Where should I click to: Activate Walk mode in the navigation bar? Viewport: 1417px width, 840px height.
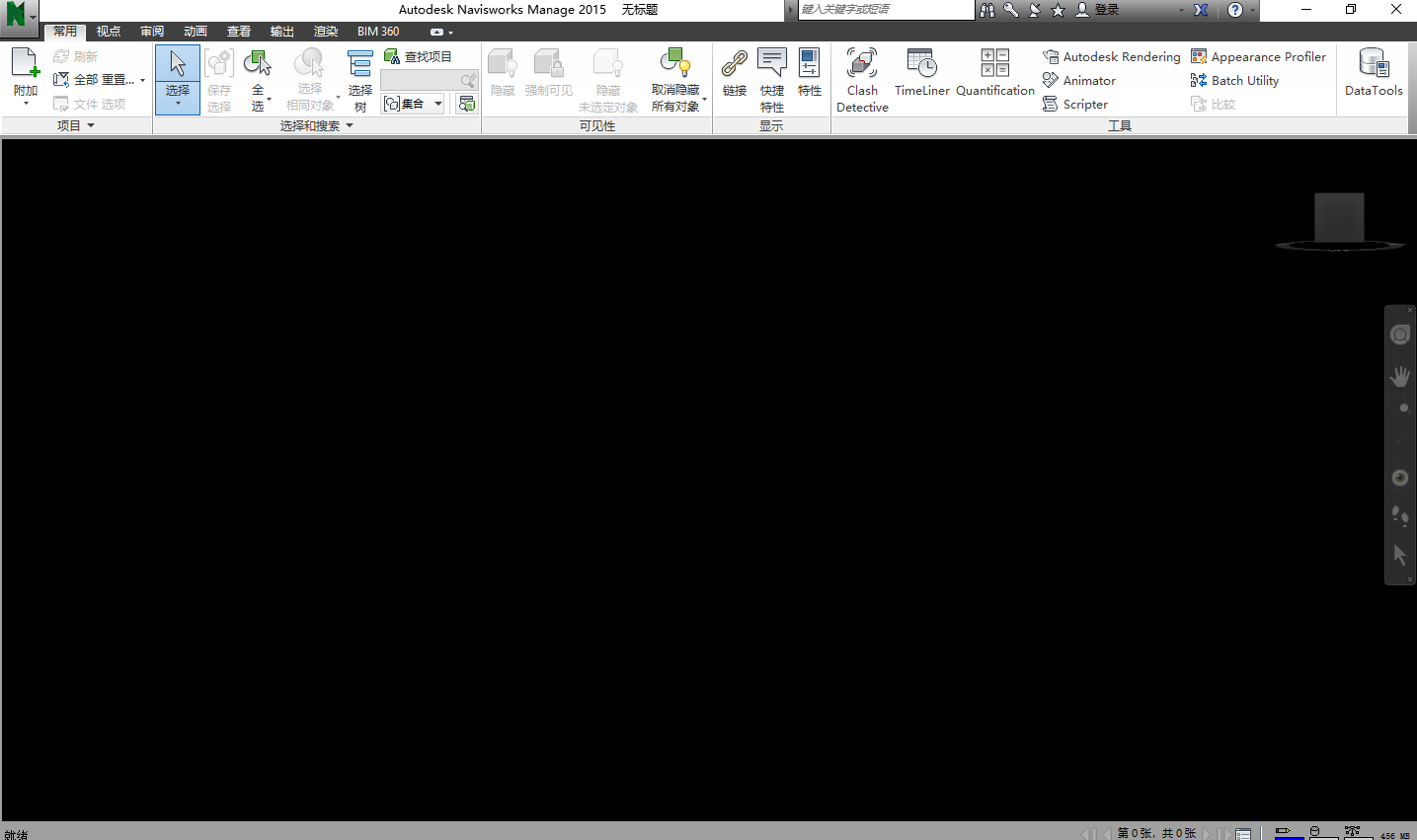click(1399, 516)
